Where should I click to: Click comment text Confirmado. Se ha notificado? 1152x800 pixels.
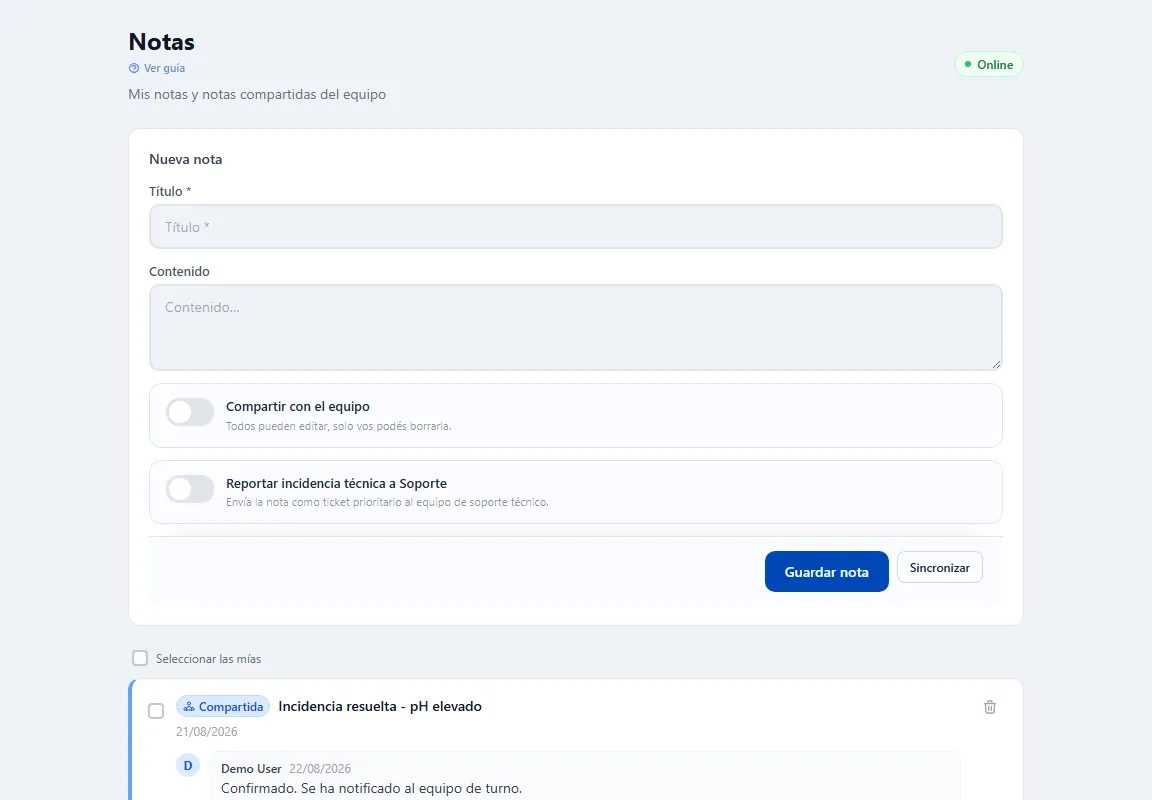point(371,789)
